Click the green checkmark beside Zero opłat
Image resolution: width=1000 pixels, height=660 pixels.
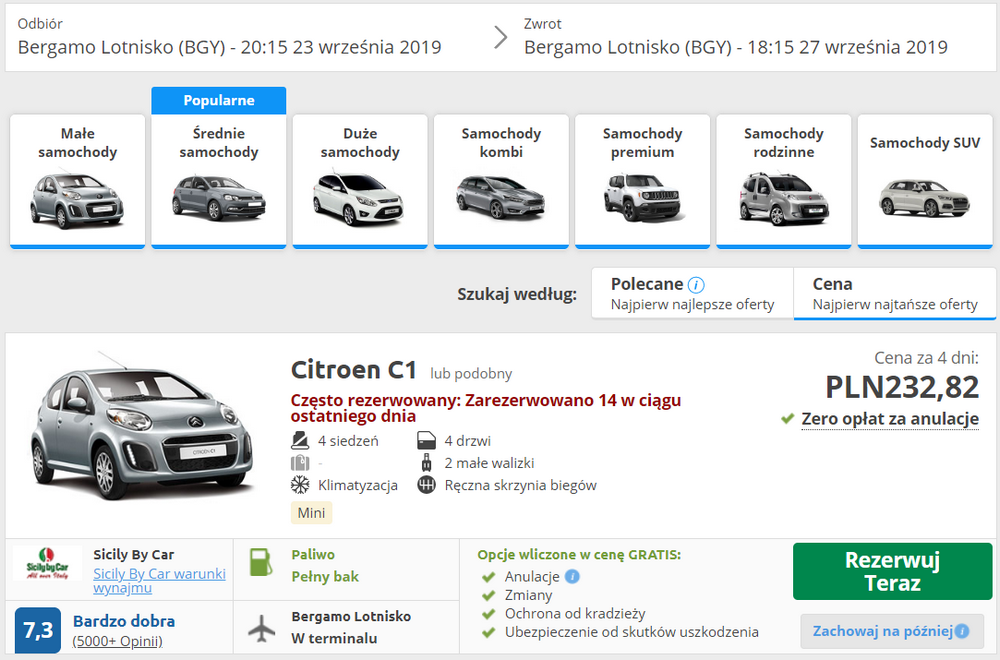coord(788,419)
